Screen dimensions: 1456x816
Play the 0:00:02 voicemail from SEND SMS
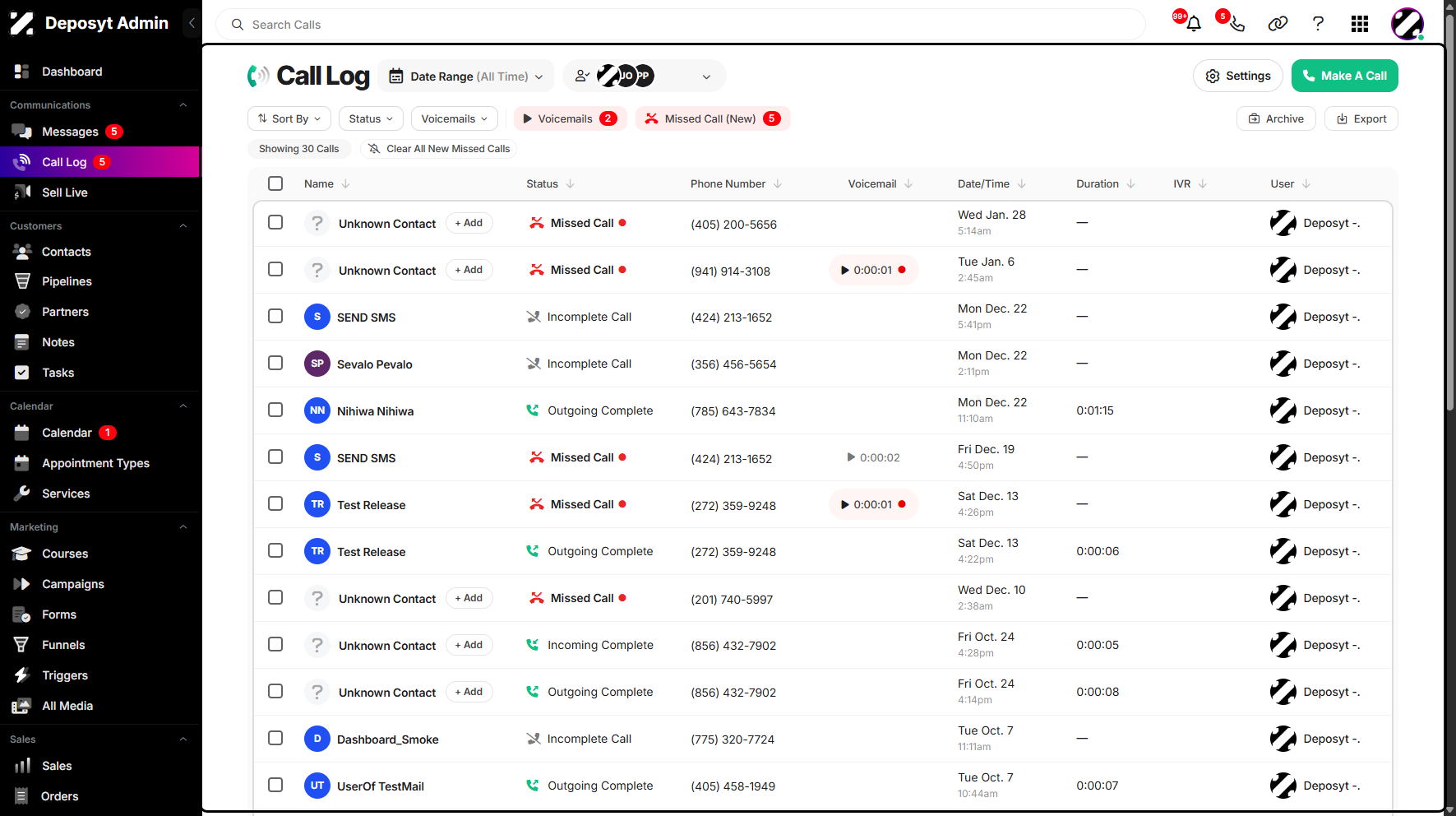click(x=873, y=457)
